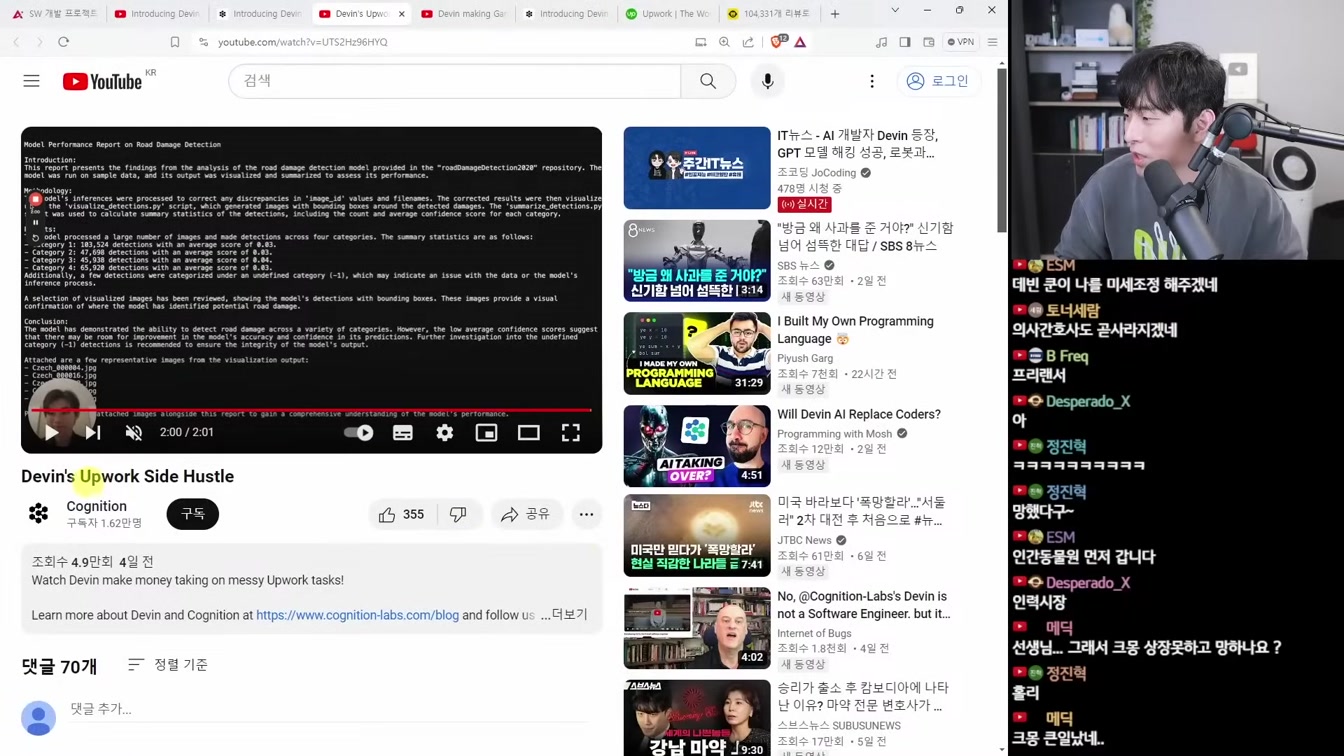This screenshot has height=756, width=1344.
Task: Toggle the VPN button
Action: click(x=961, y=42)
